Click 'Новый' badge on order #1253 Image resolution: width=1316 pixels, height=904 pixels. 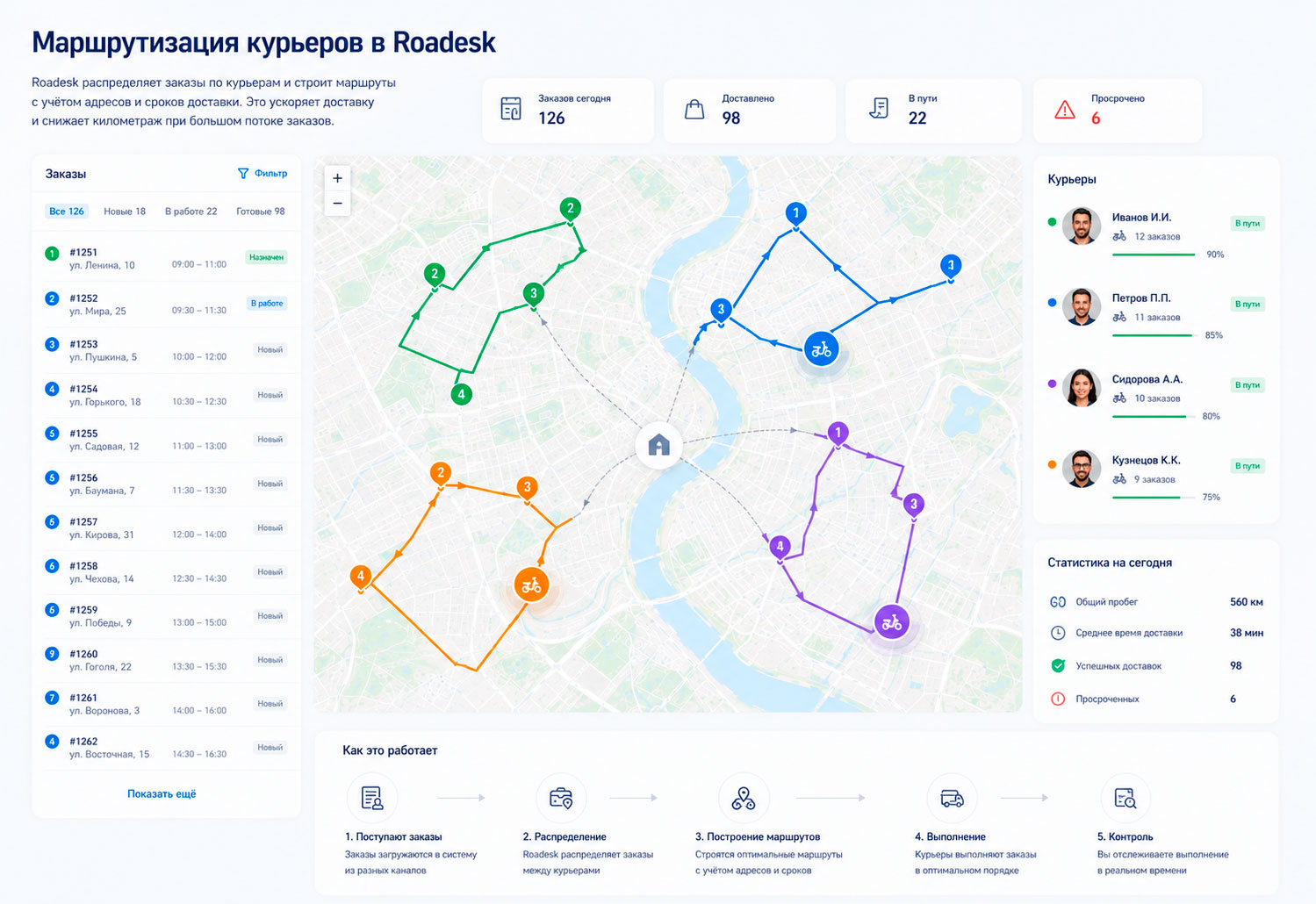click(x=270, y=349)
